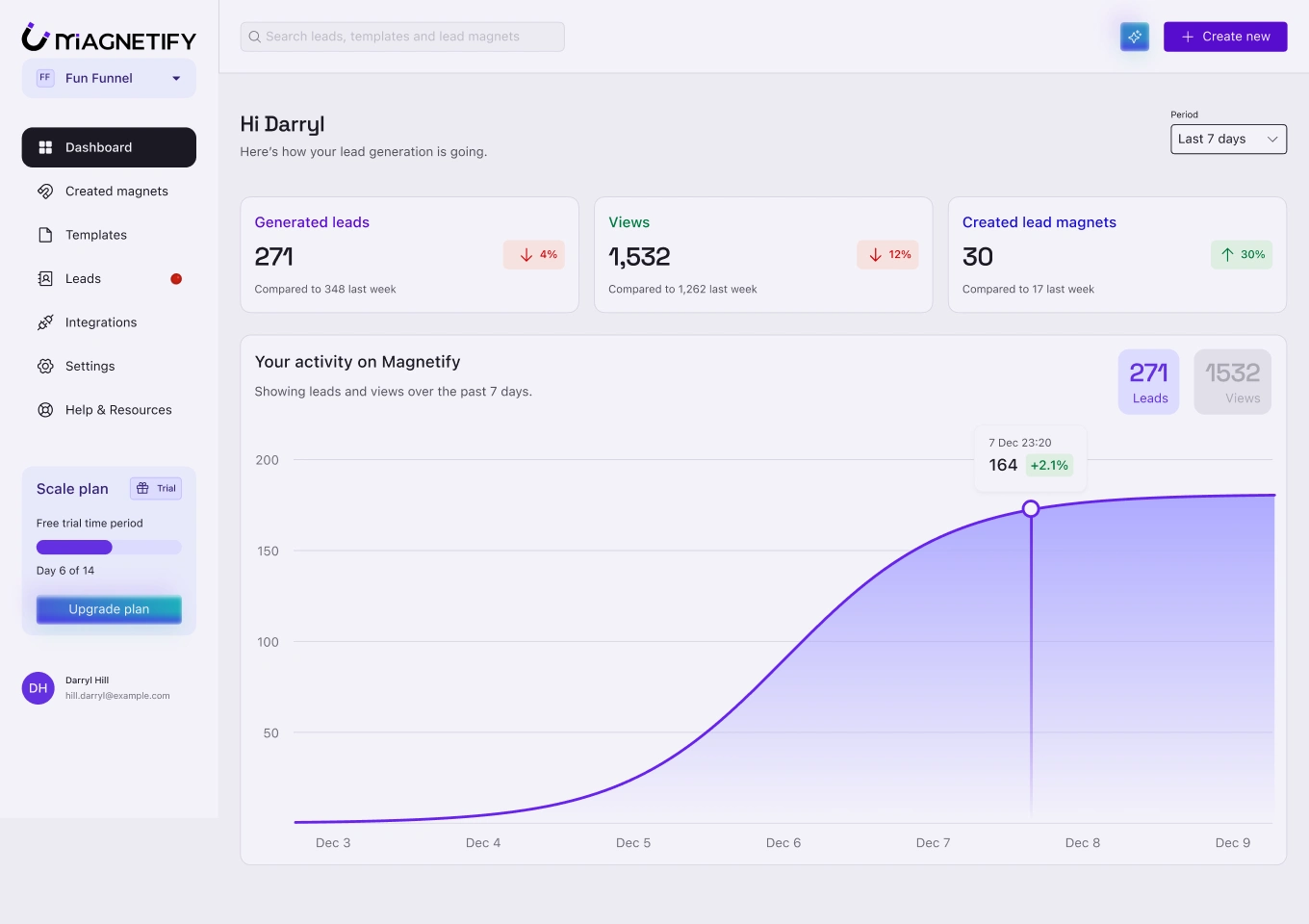Click the free trial progress bar
The width and height of the screenshot is (1309, 924).
pos(109,548)
